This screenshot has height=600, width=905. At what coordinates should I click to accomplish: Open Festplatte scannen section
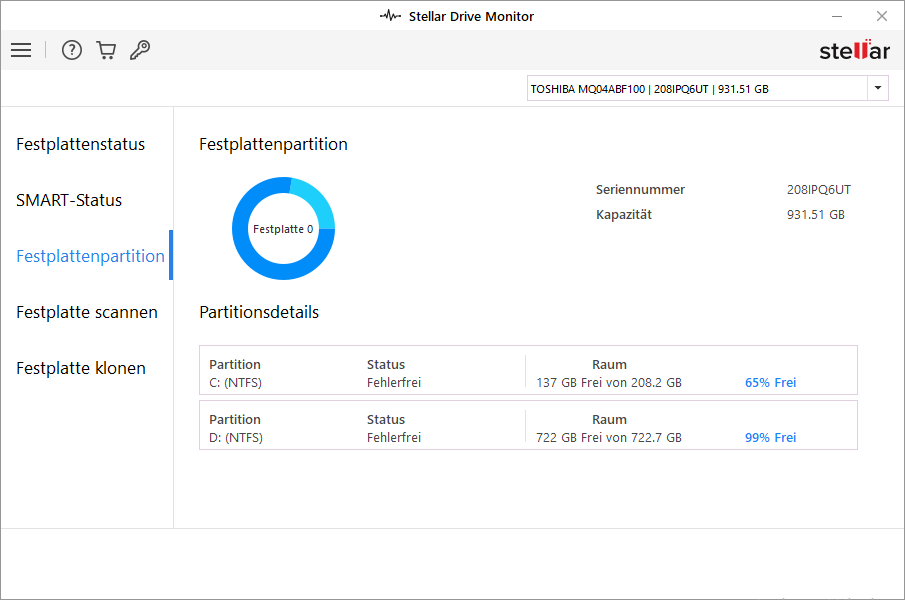tap(87, 312)
